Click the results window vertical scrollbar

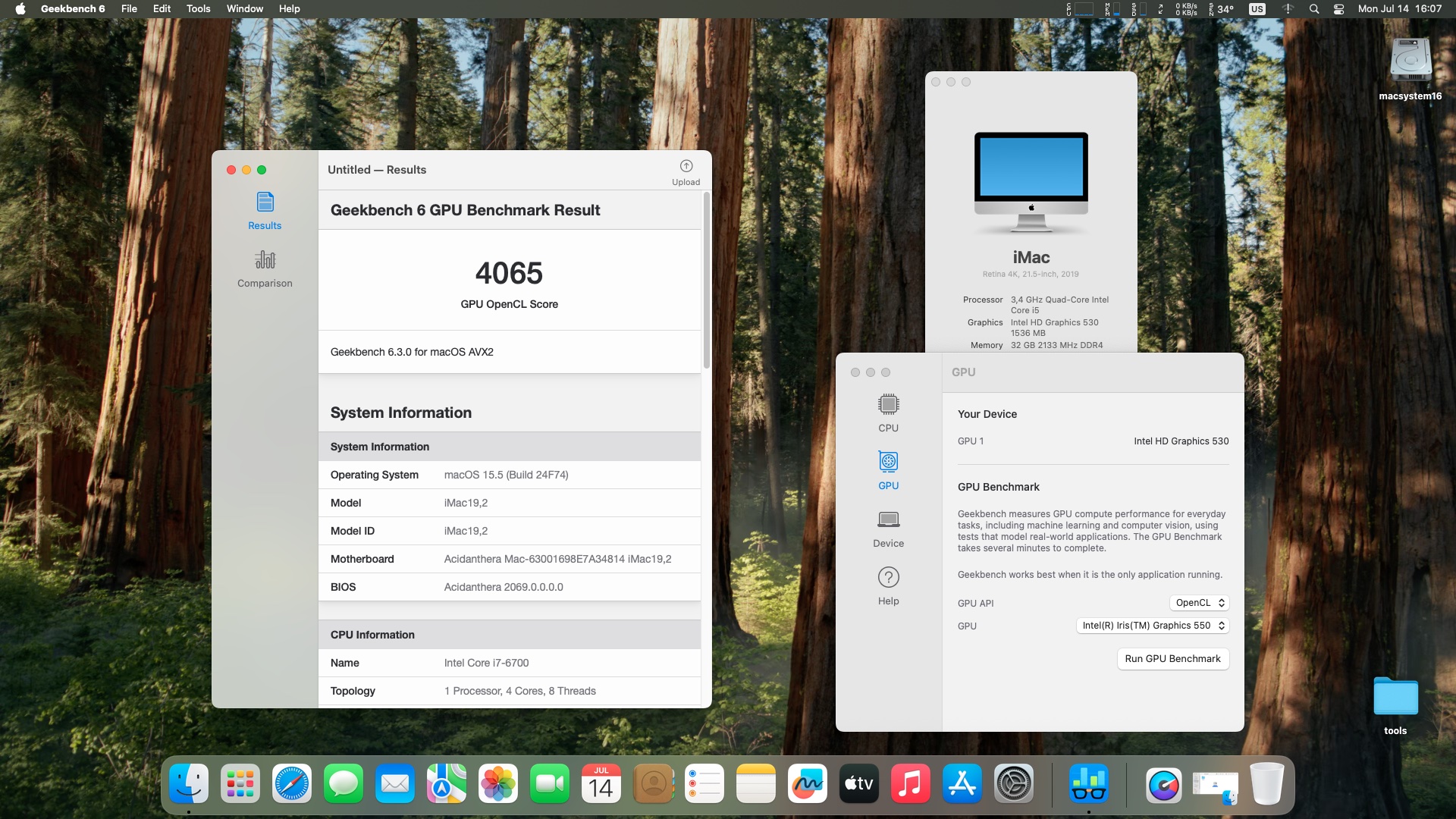click(x=707, y=281)
